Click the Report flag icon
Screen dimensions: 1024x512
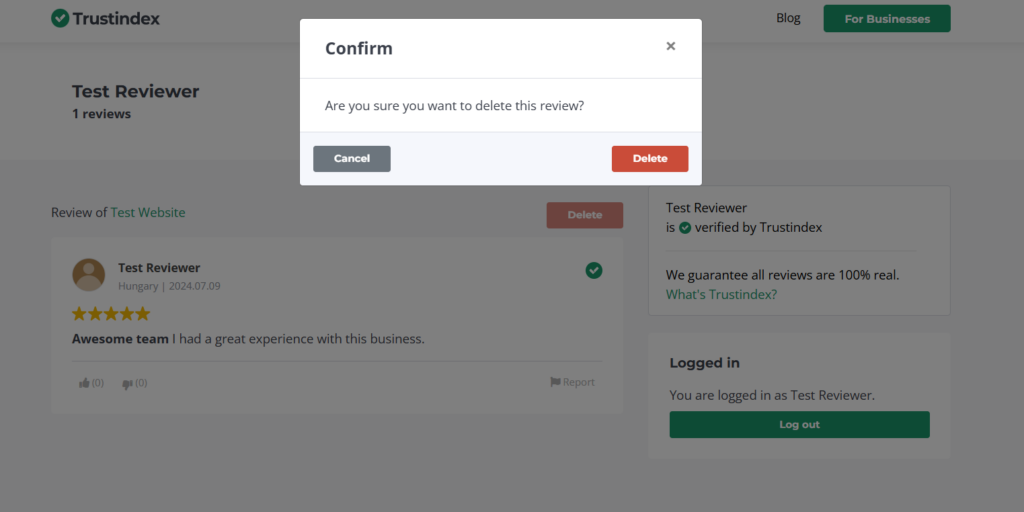(x=555, y=382)
